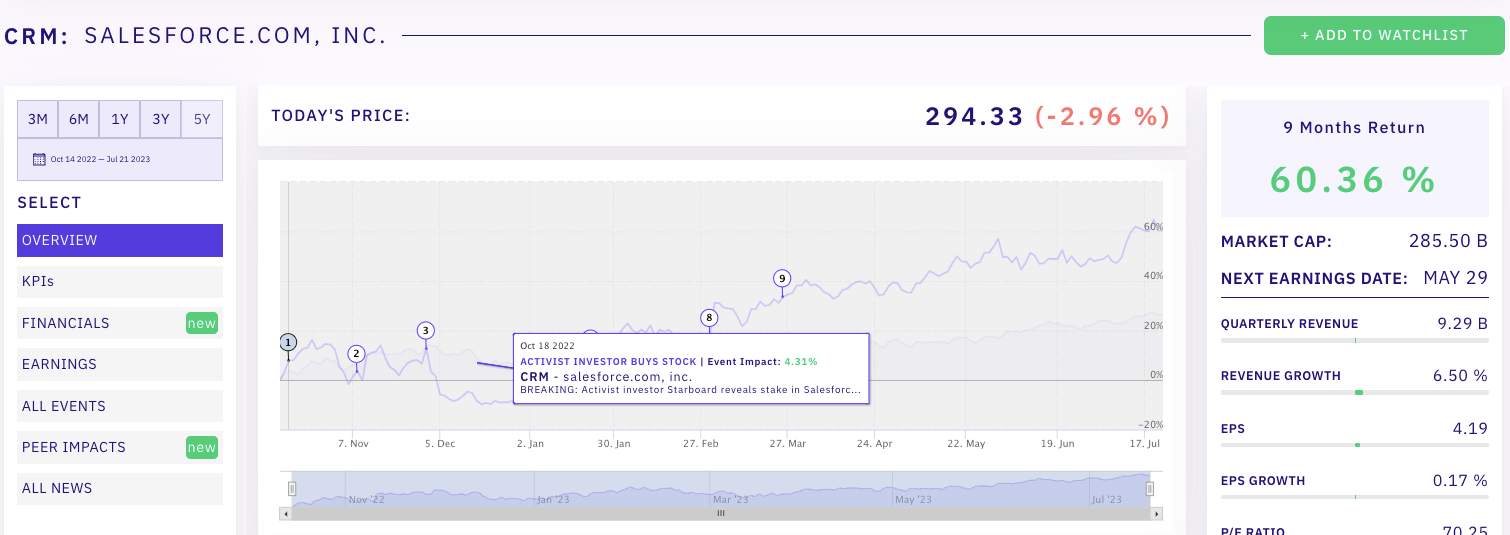The height and width of the screenshot is (535, 1510).
Task: Click event marker 2 on chart
Action: pyautogui.click(x=357, y=353)
